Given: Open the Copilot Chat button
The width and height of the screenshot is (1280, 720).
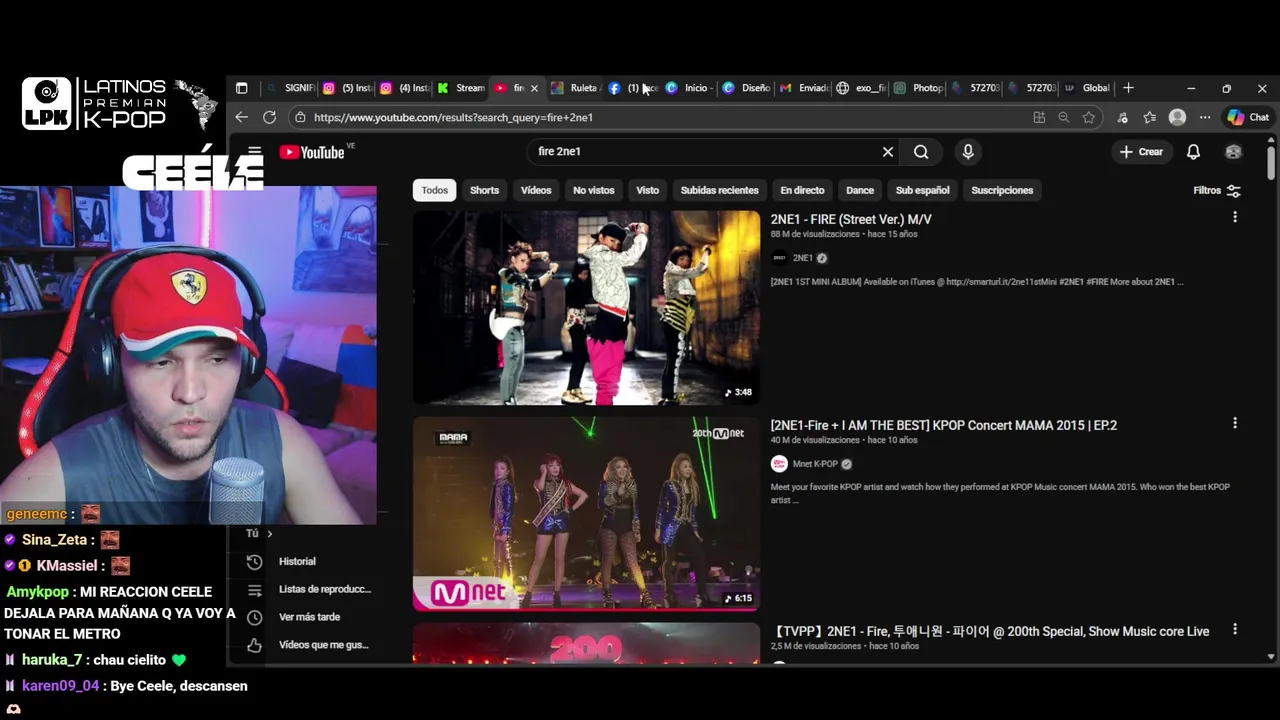Looking at the screenshot, I should click(x=1248, y=117).
